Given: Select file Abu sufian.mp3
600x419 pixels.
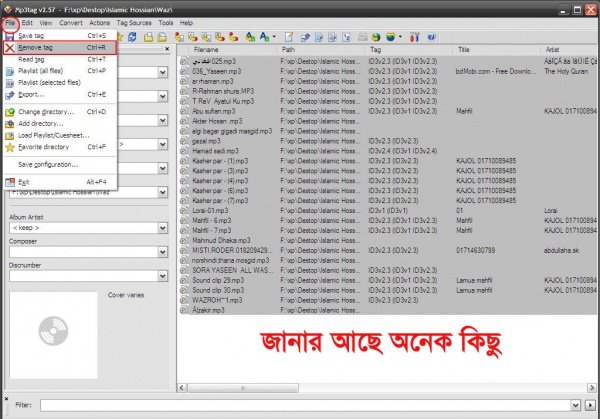Looking at the screenshot, I should tap(214, 111).
